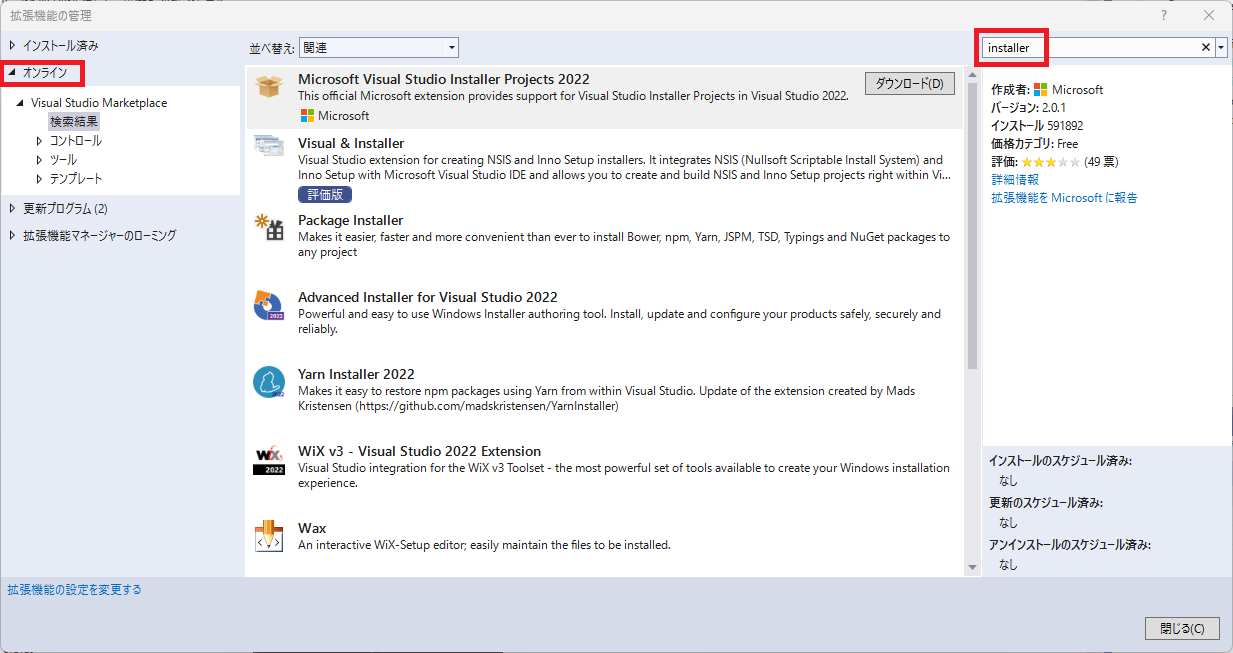Click the WiX v3 2022 extension icon

268,461
